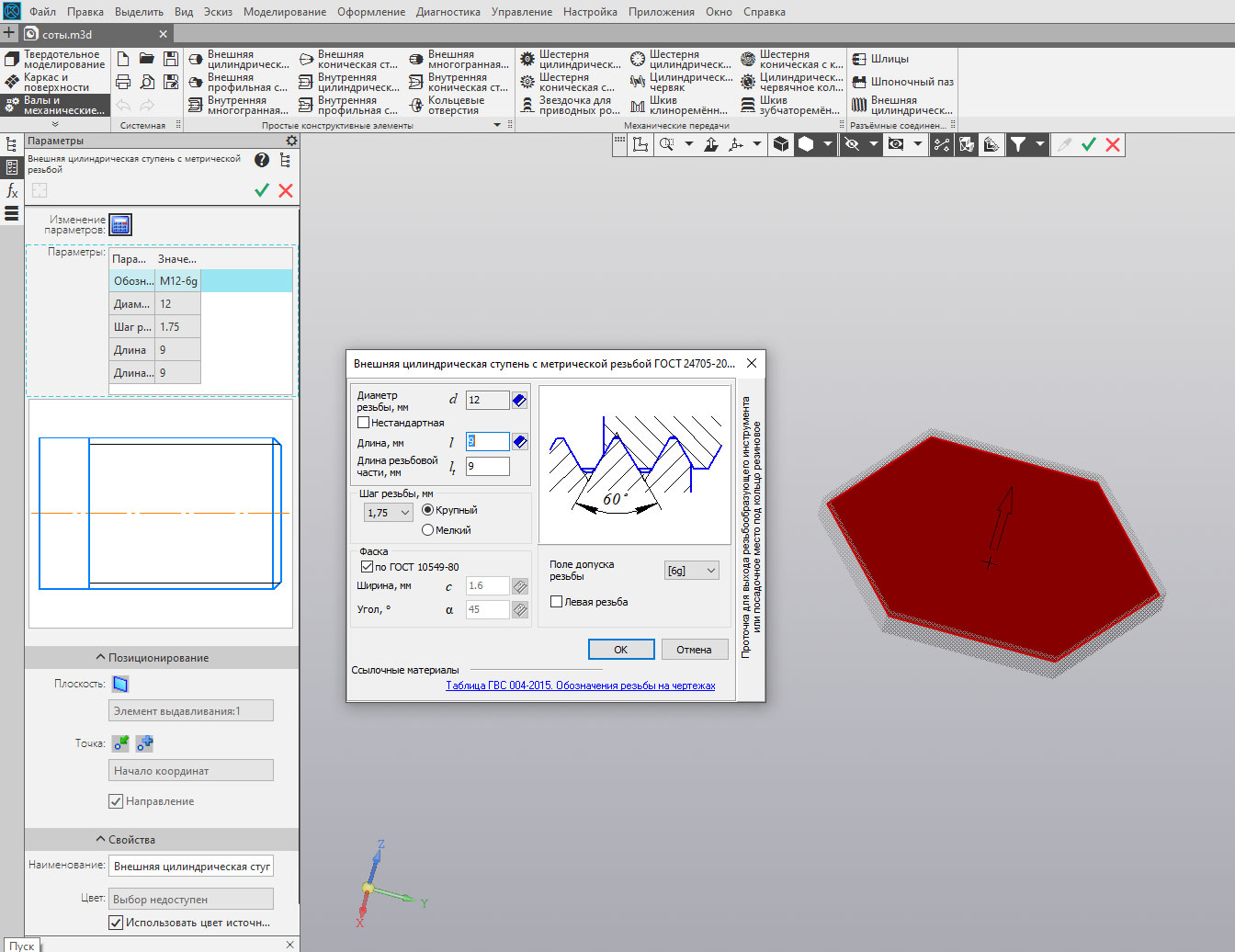Screen dimensions: 1235x952
Task: Click OK in thread dialog
Action: 621,650
